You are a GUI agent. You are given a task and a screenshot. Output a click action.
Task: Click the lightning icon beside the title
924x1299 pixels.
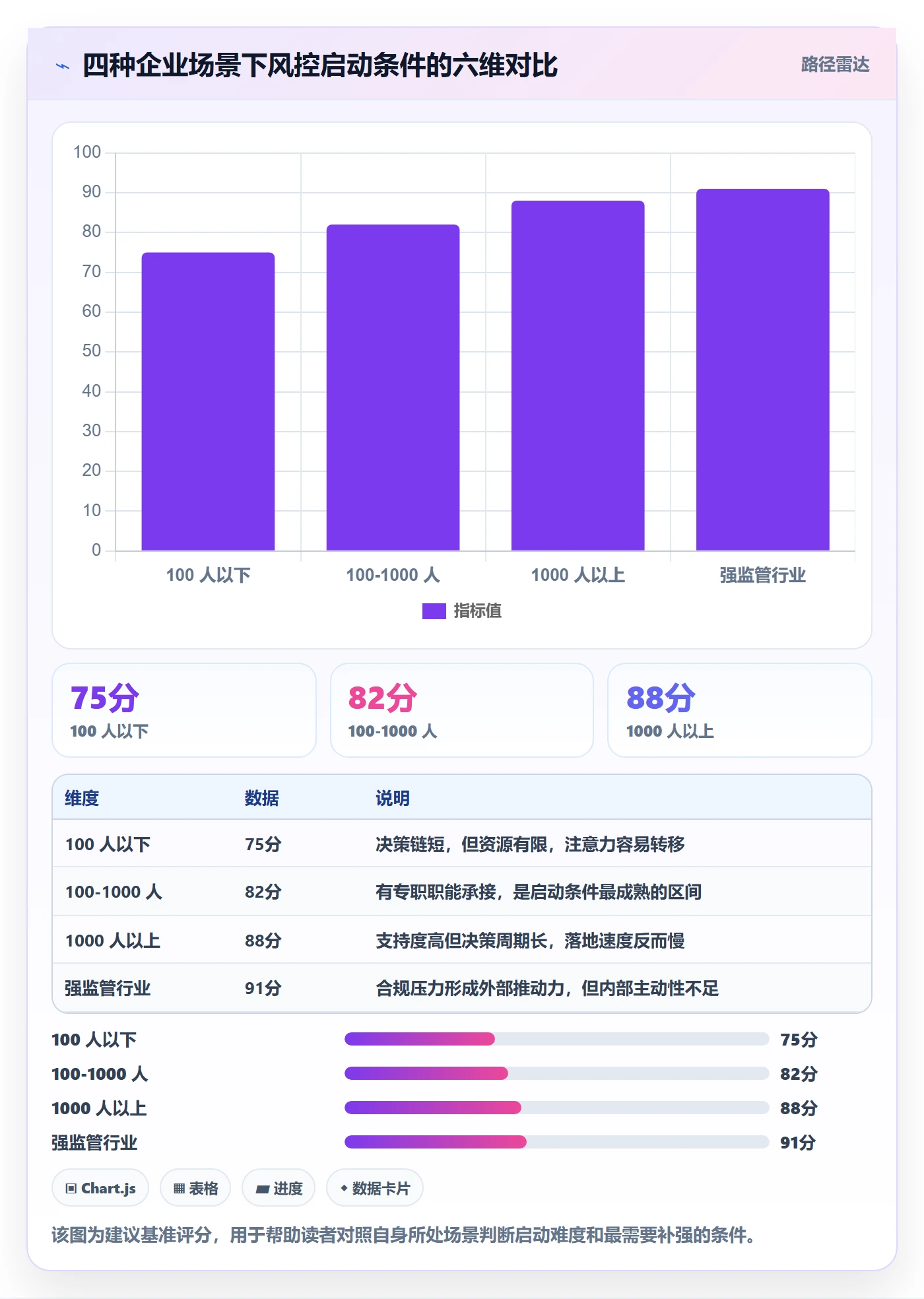[63, 66]
